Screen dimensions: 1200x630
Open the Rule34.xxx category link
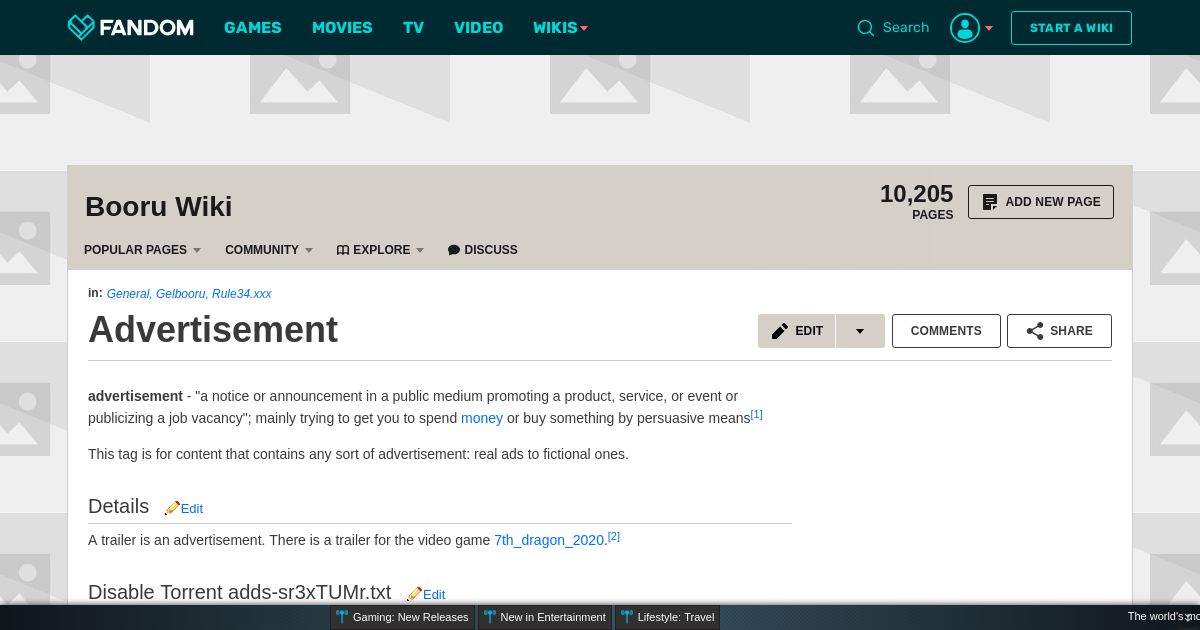pos(241,294)
